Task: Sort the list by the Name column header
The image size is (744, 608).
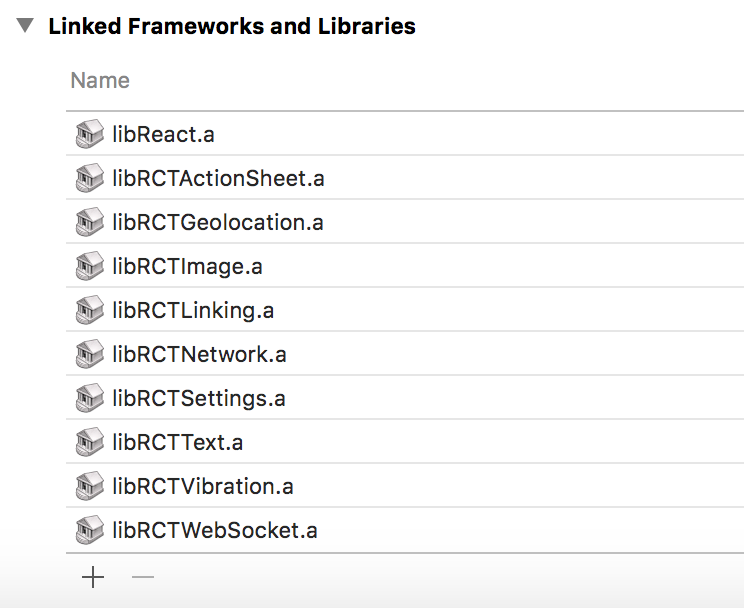Action: point(100,81)
